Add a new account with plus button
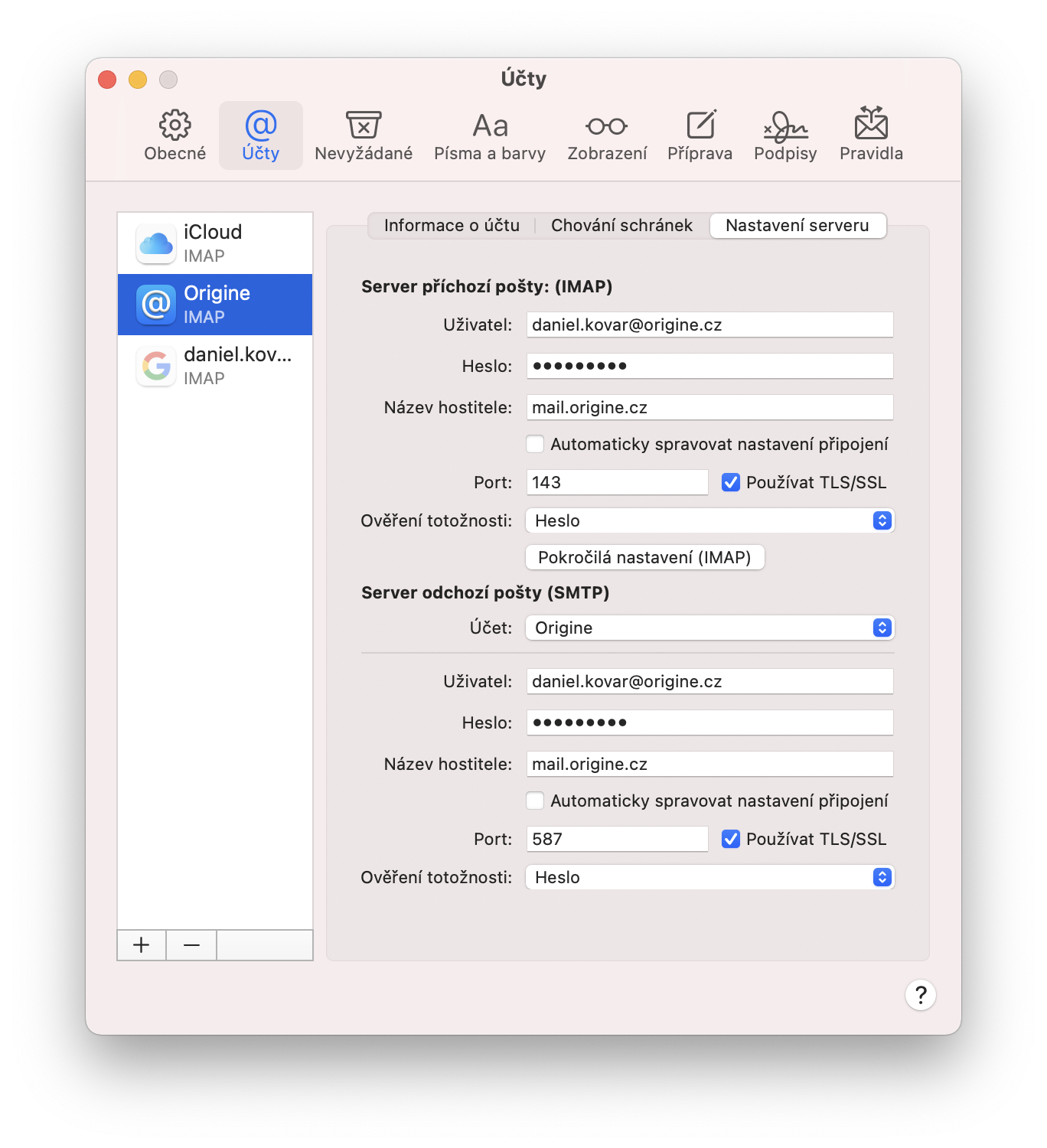Viewport: 1047px width, 1148px height. [141, 945]
